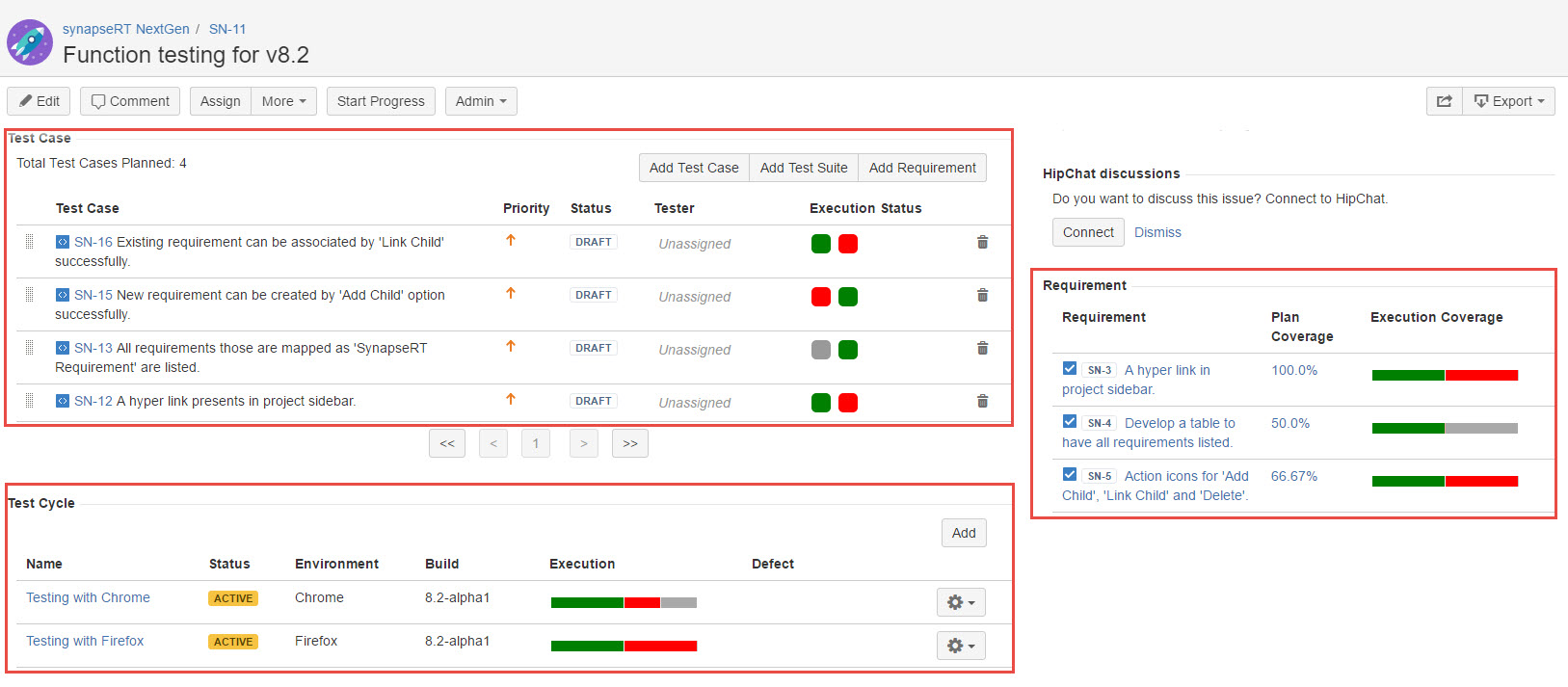Open test case SN-12 link
Viewport: 1568px width, 687px height.
tap(93, 401)
